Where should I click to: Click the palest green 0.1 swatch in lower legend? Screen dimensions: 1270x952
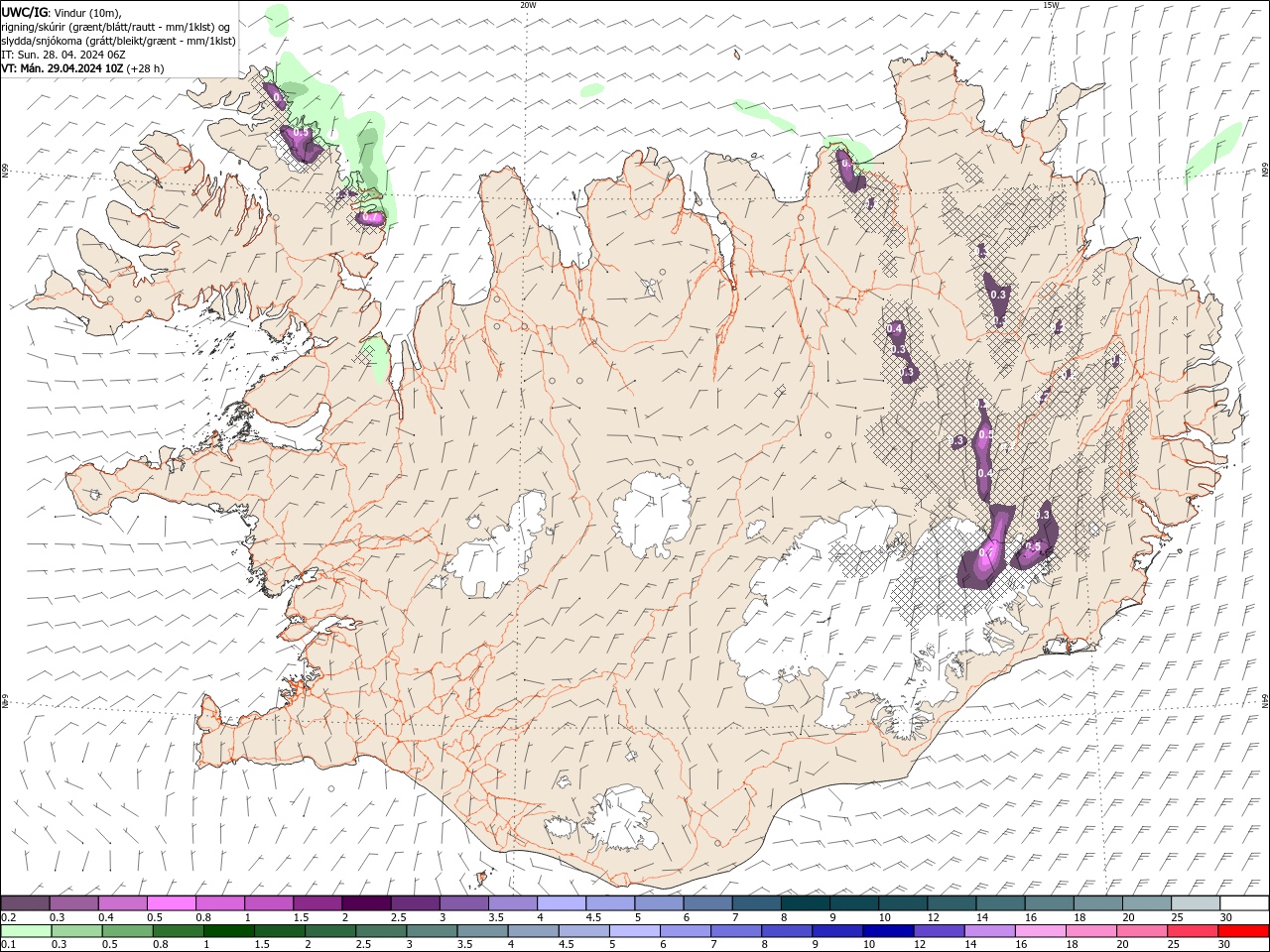pos(26,930)
